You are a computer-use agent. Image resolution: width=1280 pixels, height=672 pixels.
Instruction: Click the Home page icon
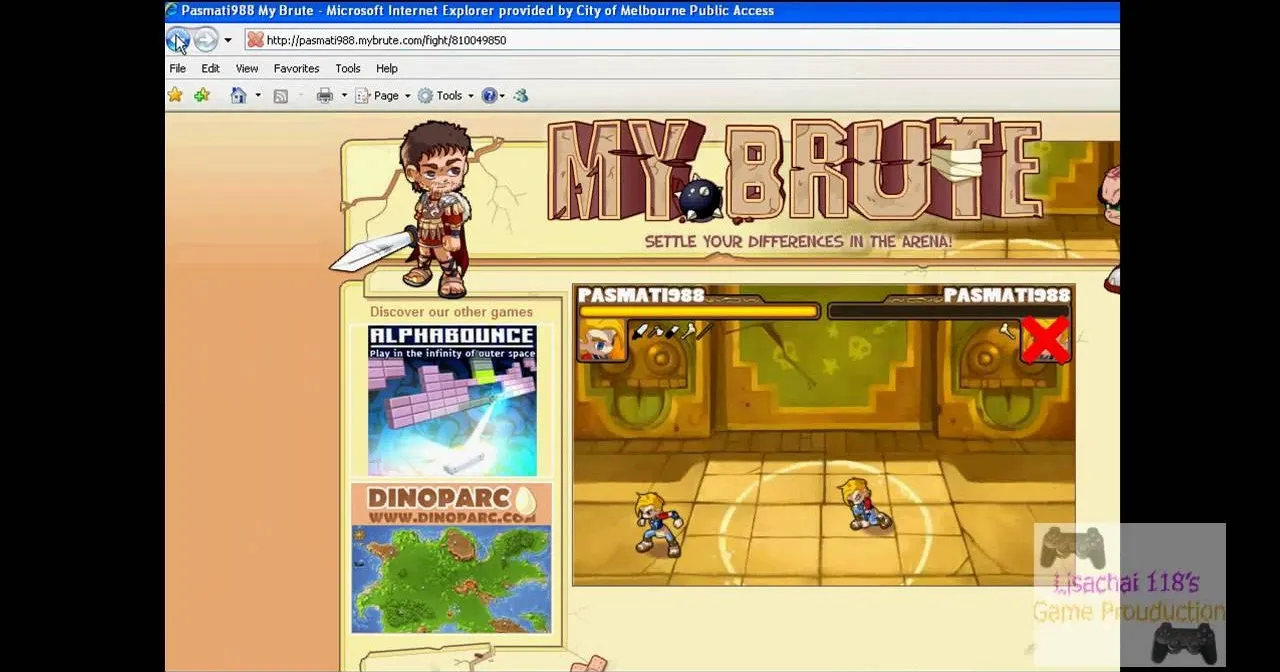238,95
